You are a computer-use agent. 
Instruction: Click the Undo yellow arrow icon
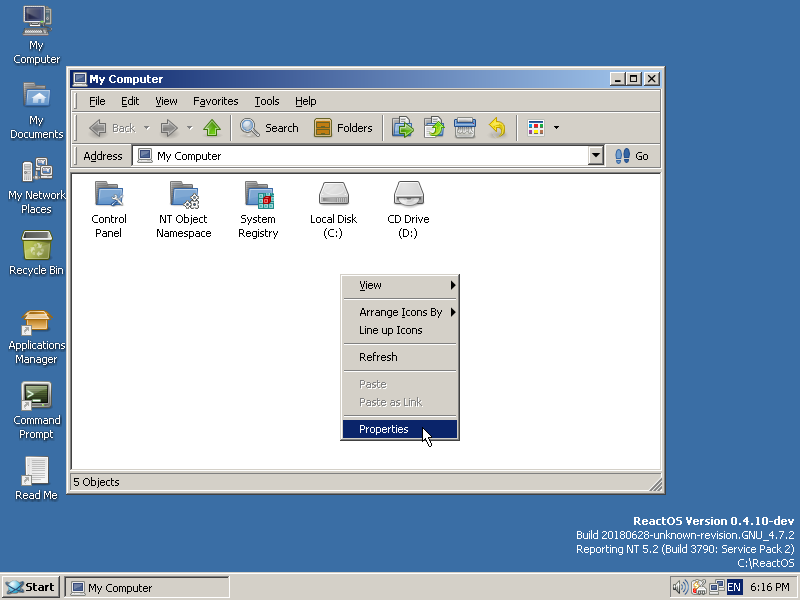[x=496, y=128]
